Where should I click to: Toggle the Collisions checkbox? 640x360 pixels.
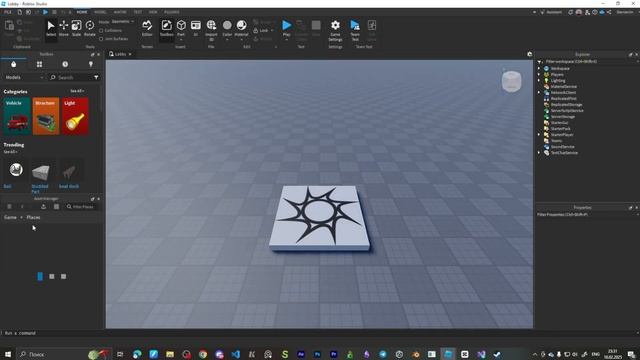[x=101, y=31]
